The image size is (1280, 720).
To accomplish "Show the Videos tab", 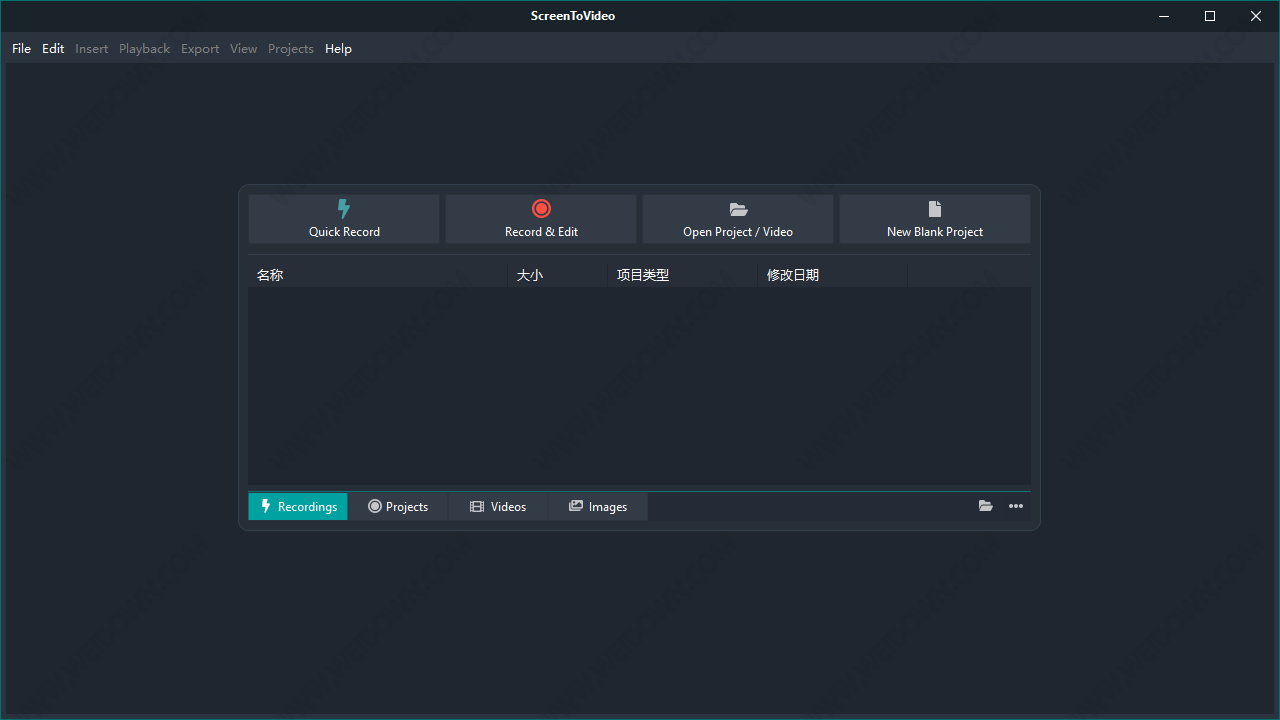I will 498,506.
